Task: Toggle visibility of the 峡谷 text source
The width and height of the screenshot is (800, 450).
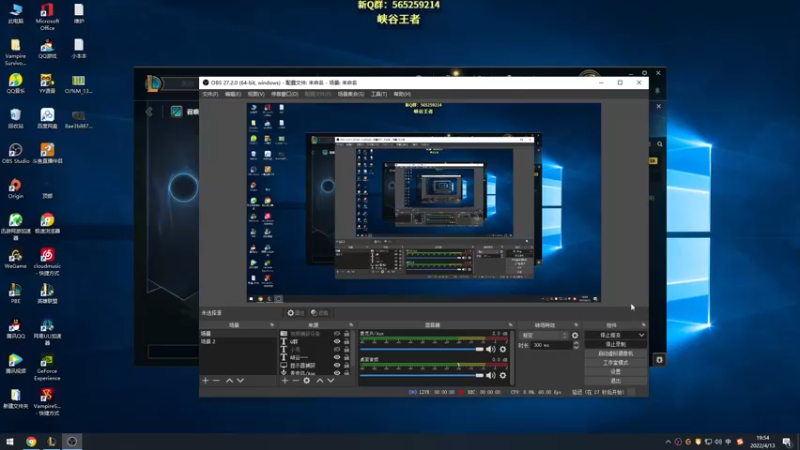Action: [x=337, y=357]
